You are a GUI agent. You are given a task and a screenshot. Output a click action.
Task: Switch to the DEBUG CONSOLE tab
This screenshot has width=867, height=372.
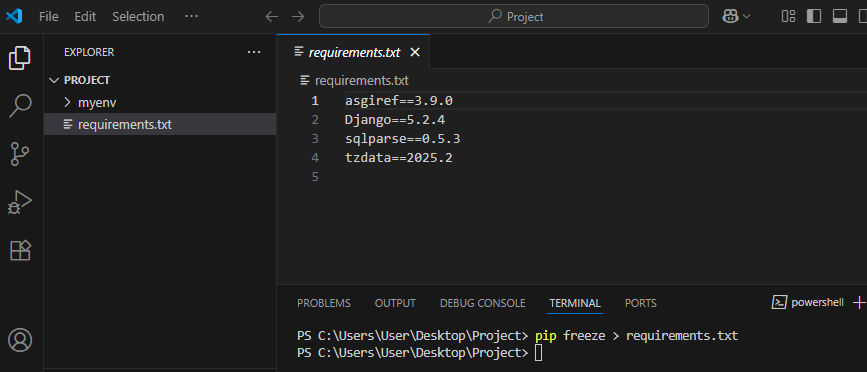[483, 303]
